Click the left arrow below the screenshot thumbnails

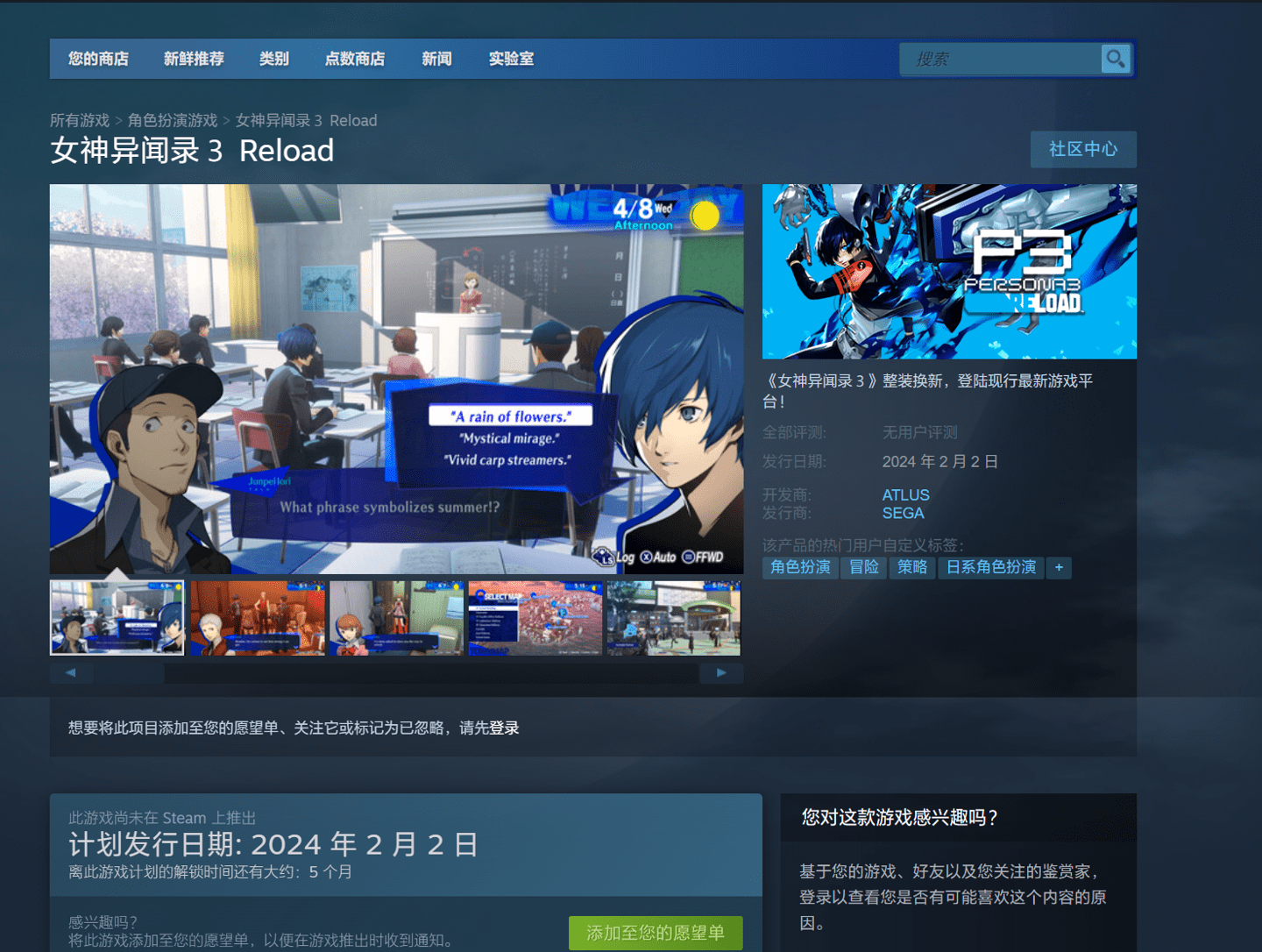(71, 672)
